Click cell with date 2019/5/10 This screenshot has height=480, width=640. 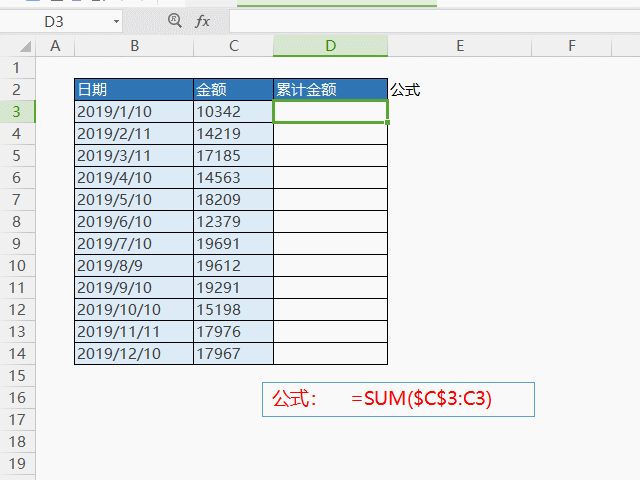coord(134,200)
